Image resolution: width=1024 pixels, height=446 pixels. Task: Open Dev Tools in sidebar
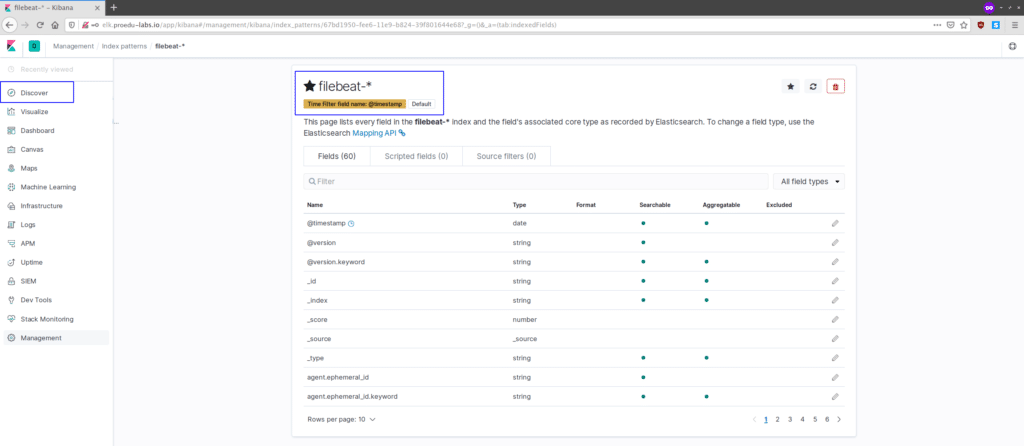[36, 300]
